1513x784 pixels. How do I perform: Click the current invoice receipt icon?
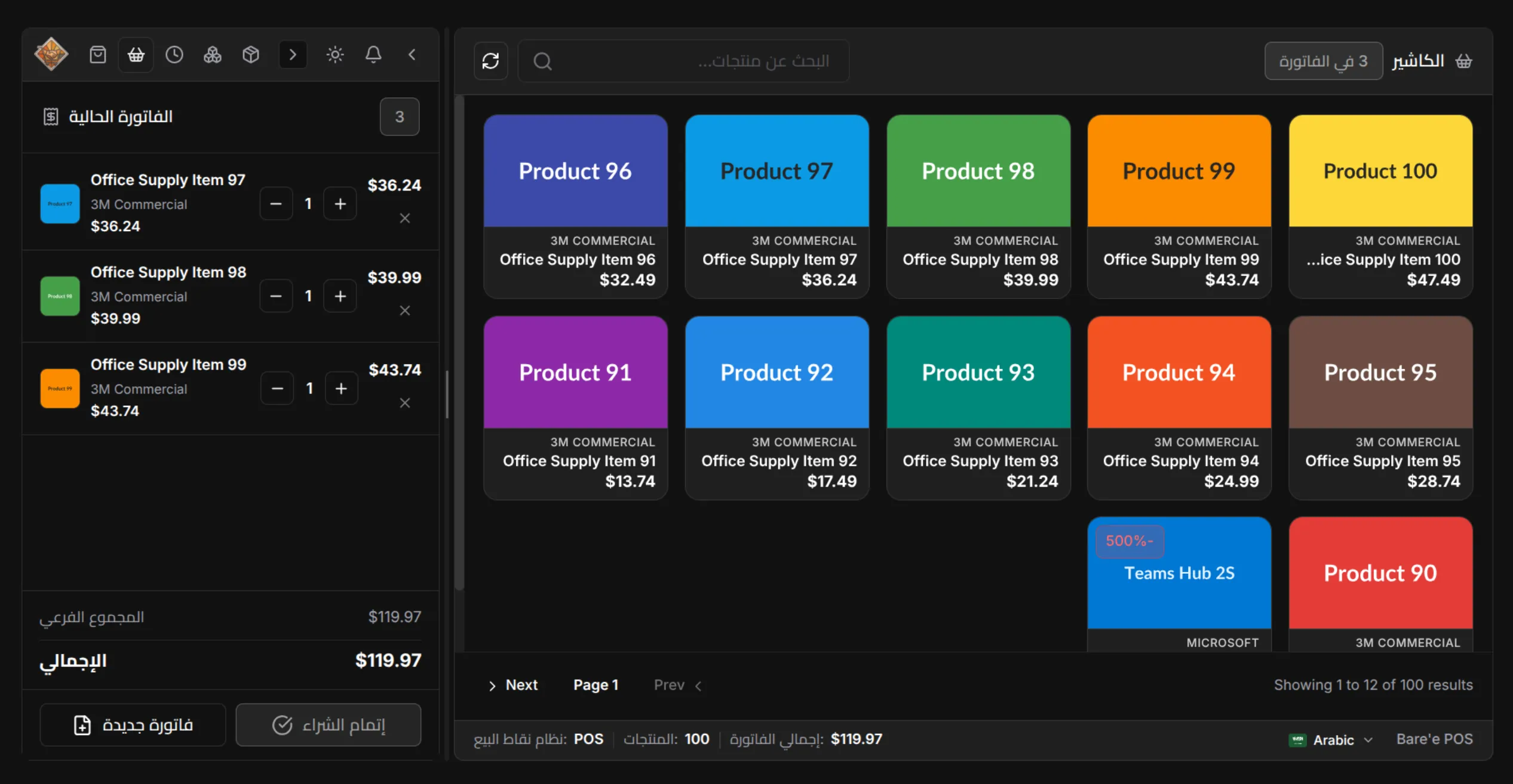tap(51, 116)
